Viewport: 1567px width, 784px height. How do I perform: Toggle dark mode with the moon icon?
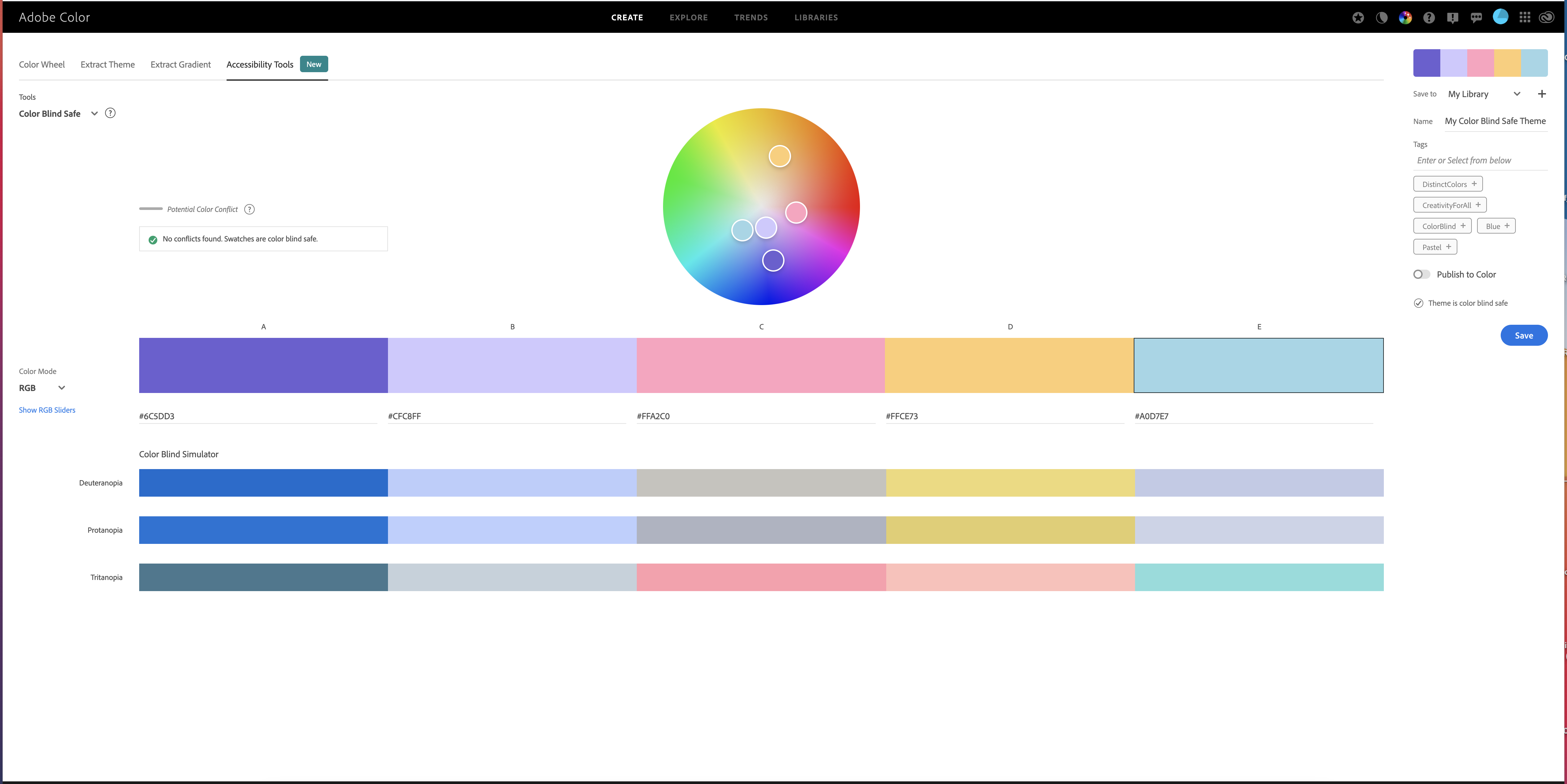point(1382,17)
